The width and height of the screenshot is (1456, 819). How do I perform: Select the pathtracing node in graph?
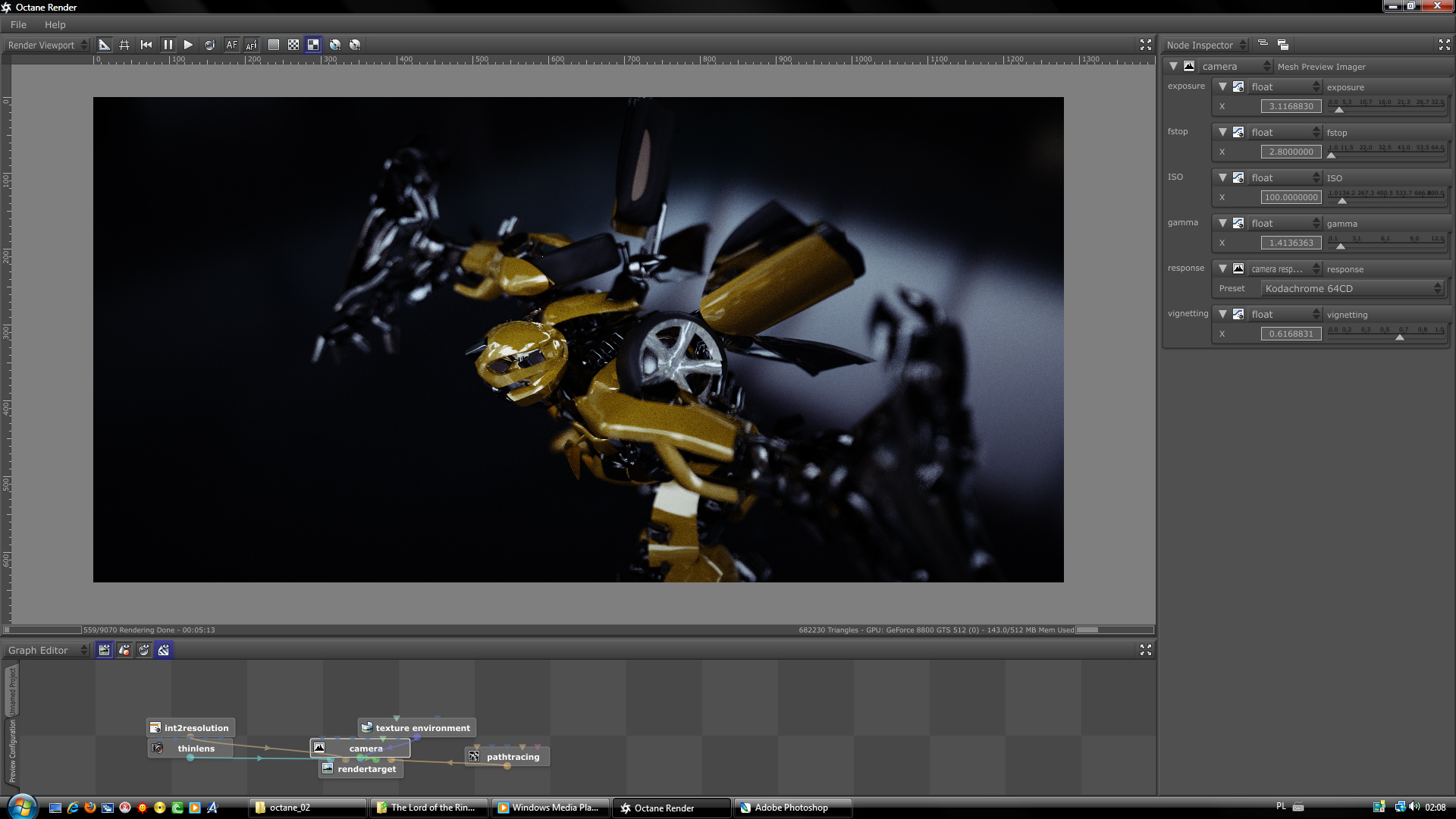[x=512, y=756]
